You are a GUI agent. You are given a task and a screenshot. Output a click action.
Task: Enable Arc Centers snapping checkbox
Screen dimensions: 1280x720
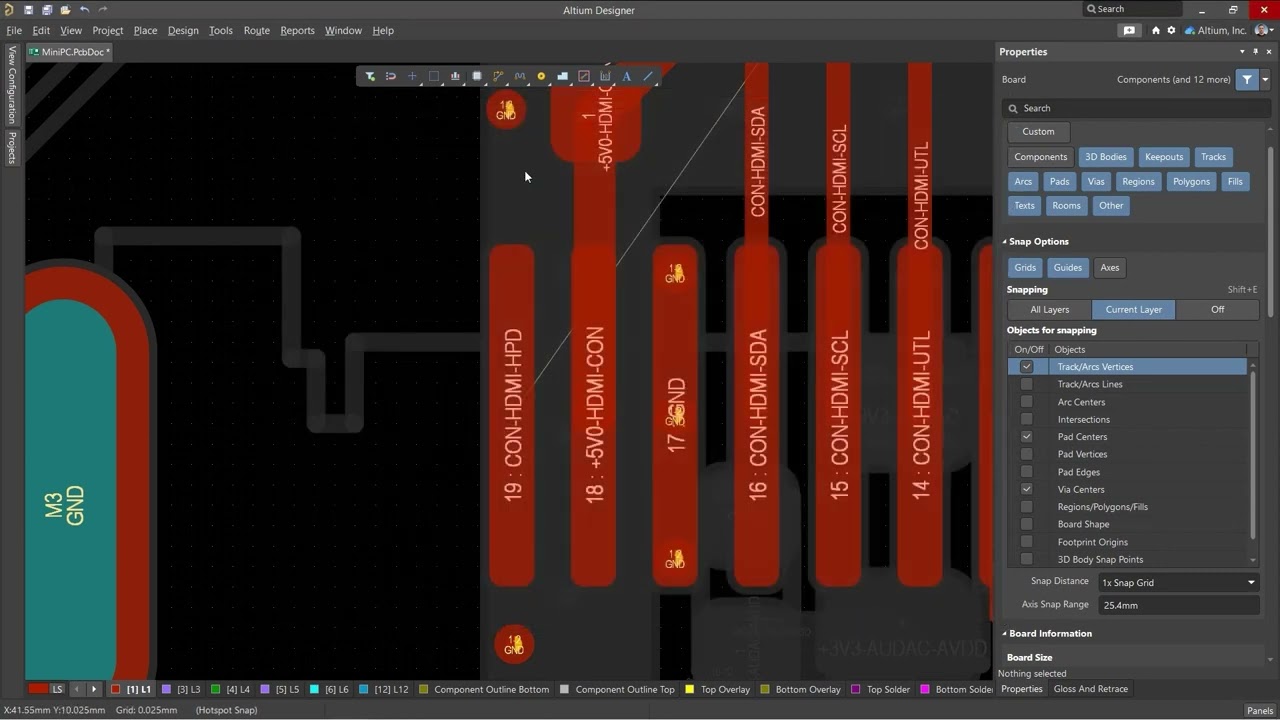click(1026, 402)
